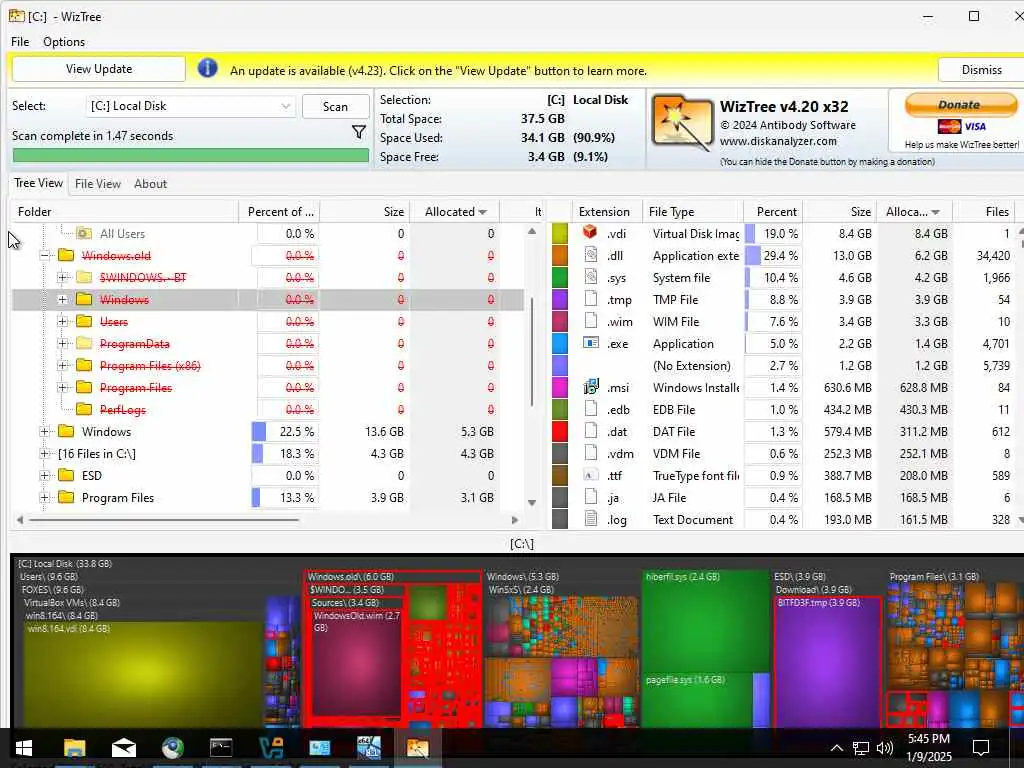Open Windows Start menu
This screenshot has height=768, width=1024.
tap(24, 747)
